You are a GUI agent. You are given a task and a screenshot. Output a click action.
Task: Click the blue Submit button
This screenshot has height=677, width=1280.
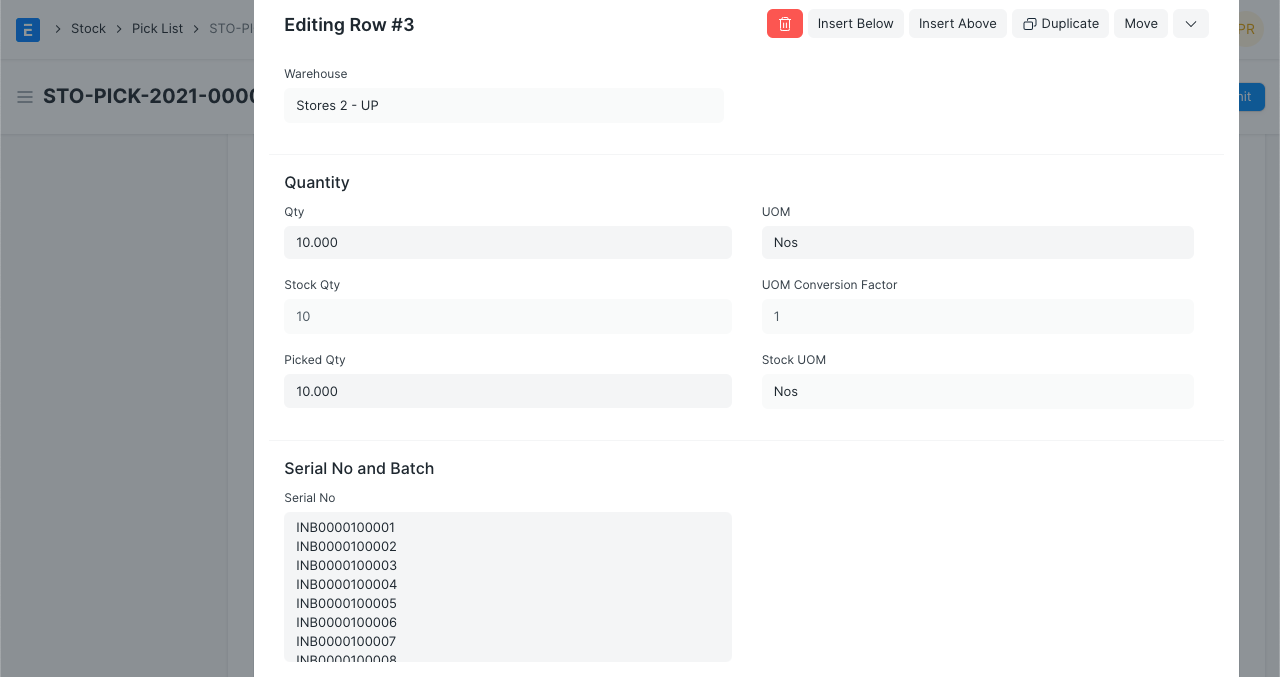point(1250,97)
